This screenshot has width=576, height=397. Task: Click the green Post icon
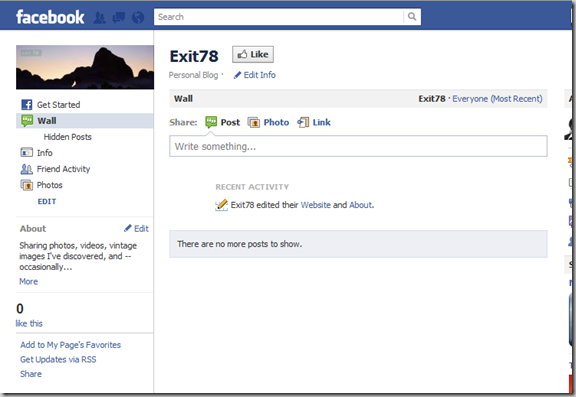click(211, 122)
